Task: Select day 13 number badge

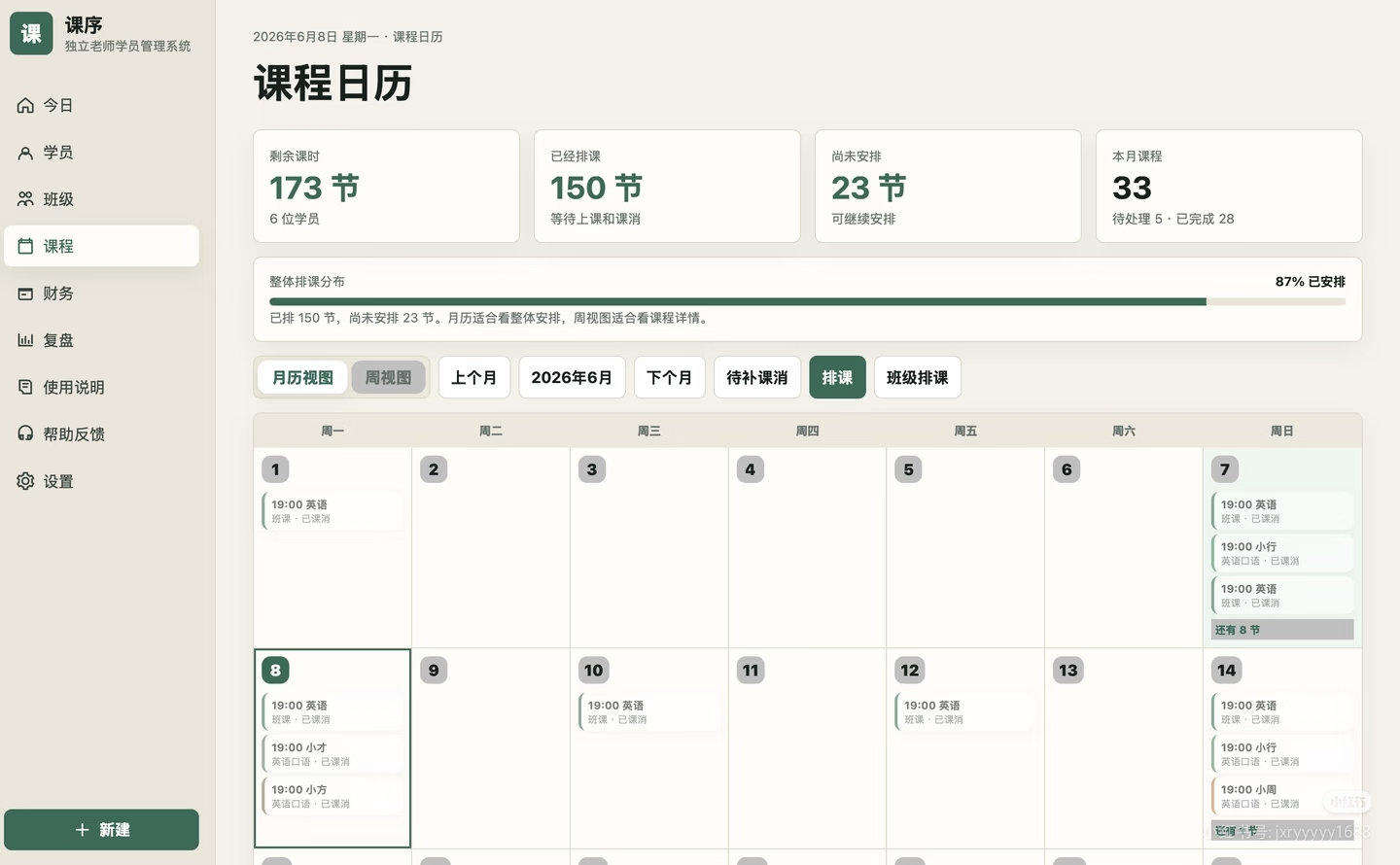Action: (1068, 671)
